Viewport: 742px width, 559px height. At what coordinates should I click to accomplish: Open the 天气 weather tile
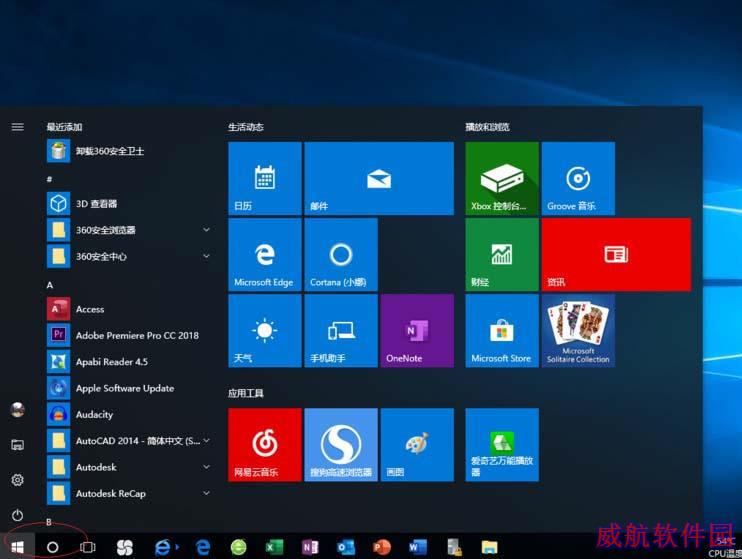pyautogui.click(x=265, y=330)
